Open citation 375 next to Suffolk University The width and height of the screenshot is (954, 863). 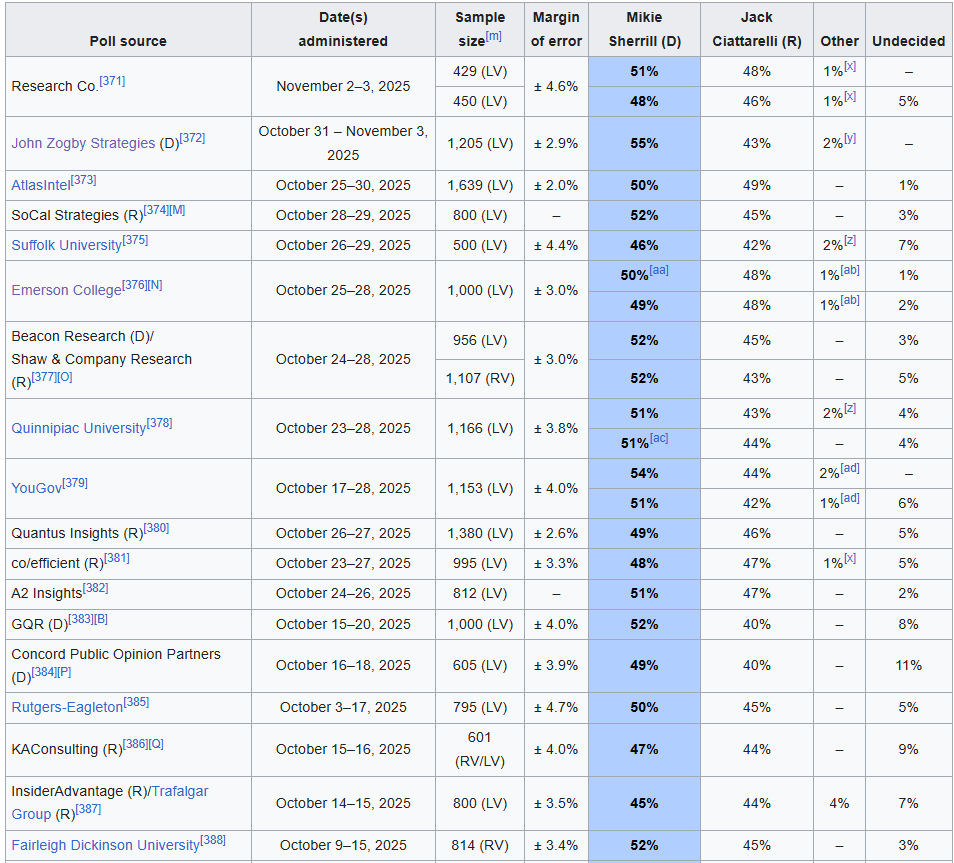[135, 240]
